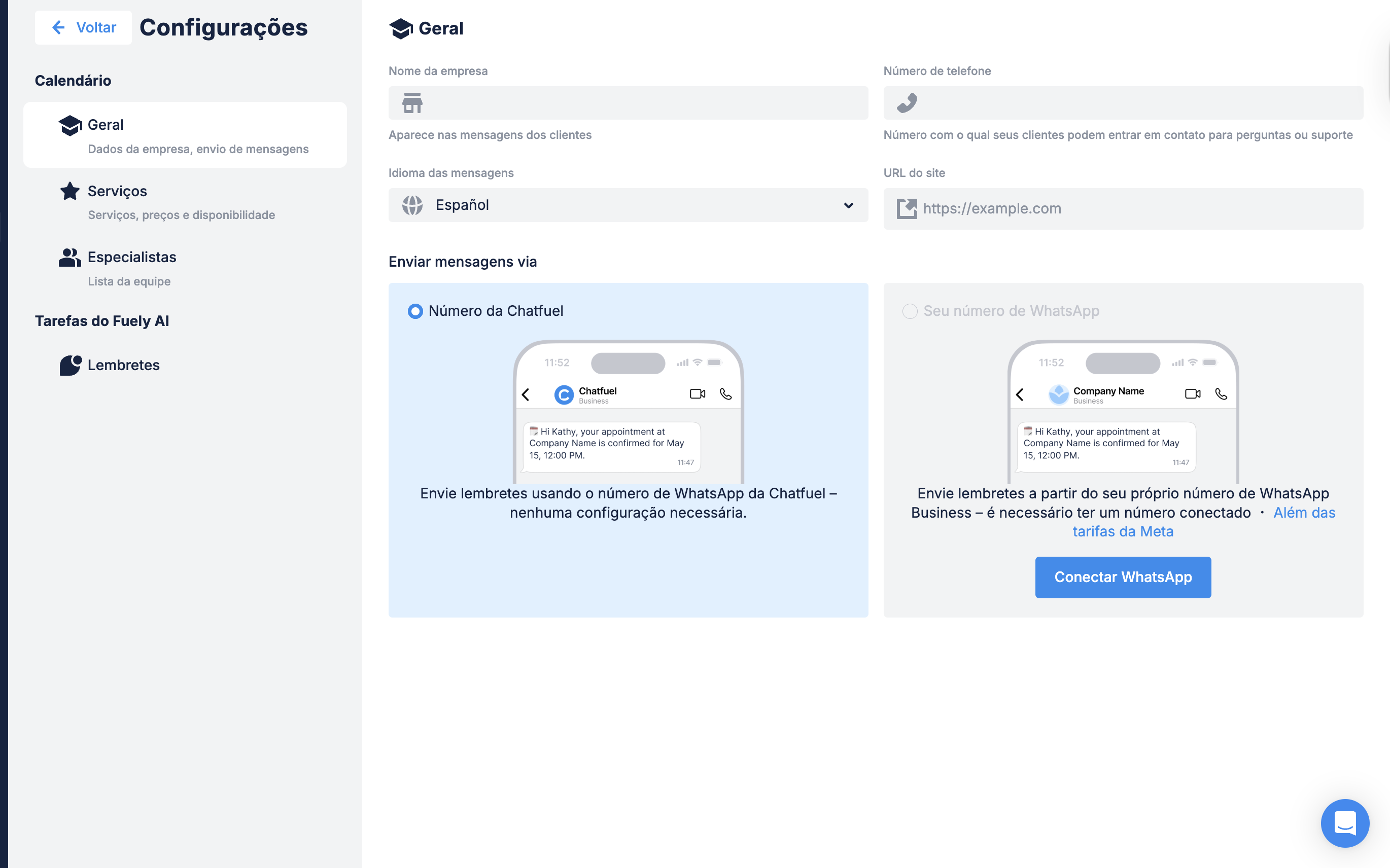Select the Seu número de WhatsApp radio
This screenshot has height=868, width=1390.
[910, 311]
